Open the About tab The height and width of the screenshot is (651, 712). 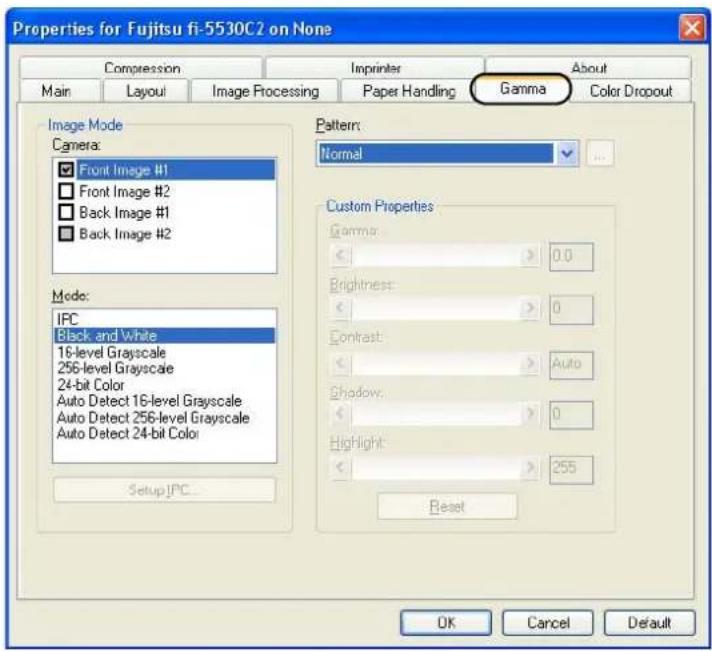point(588,68)
